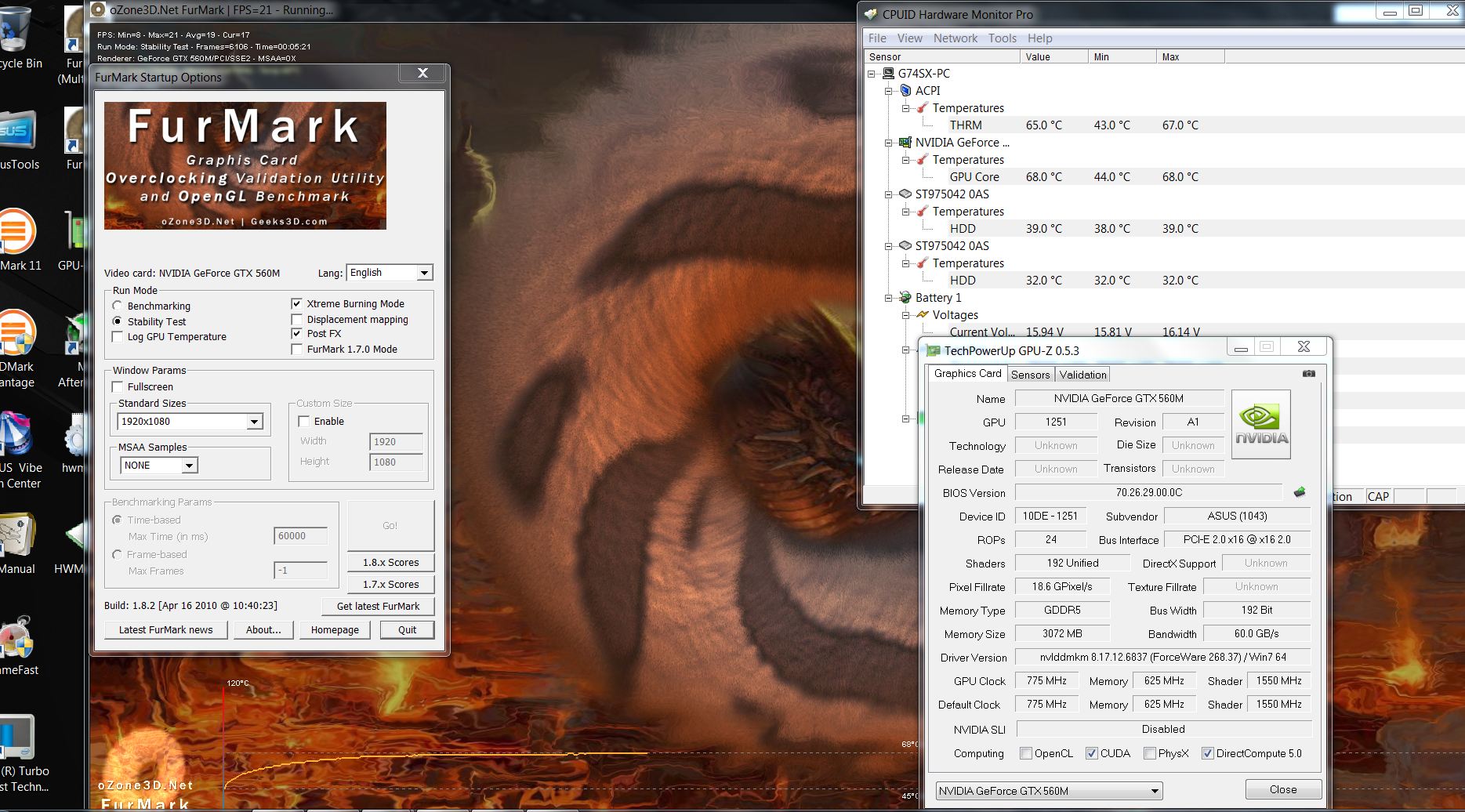Click the GPU-Z screenshot camera icon

1309,374
